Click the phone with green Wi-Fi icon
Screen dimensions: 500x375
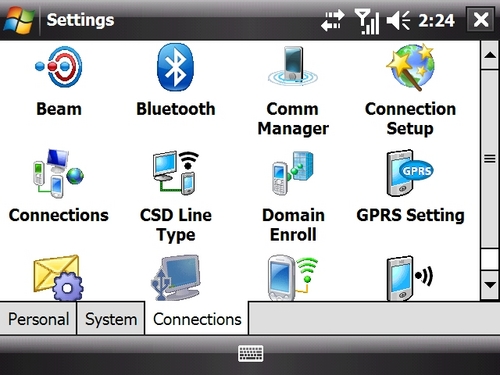point(293,278)
